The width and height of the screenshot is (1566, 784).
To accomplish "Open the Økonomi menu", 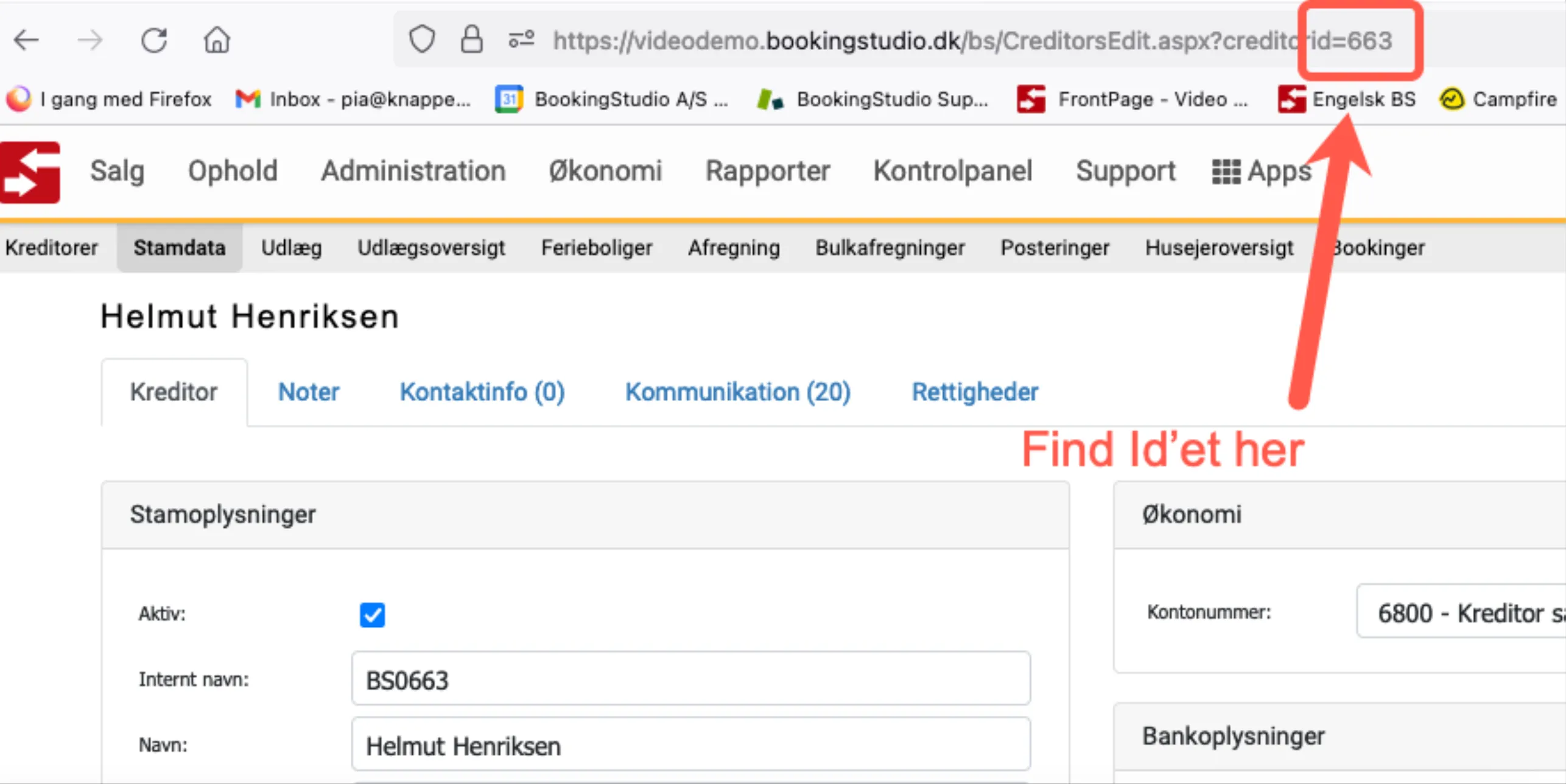I will (x=605, y=171).
